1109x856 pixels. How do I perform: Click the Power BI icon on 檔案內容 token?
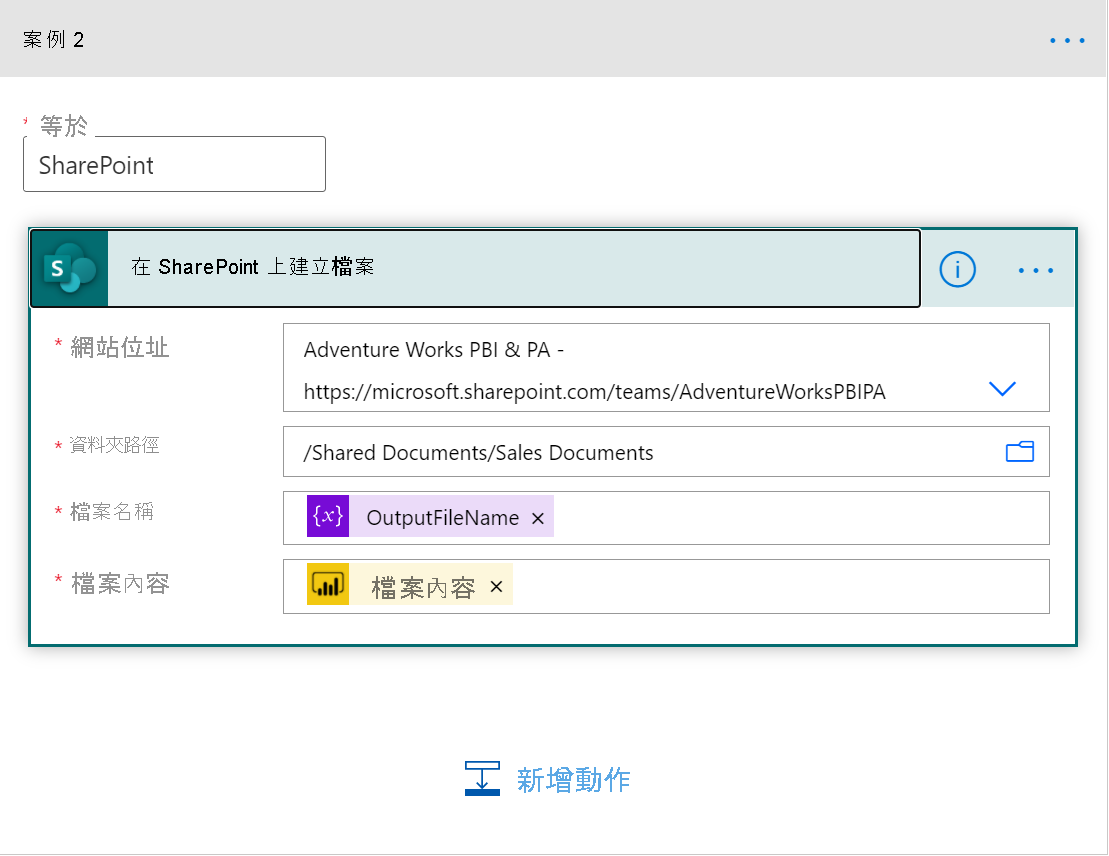(327, 584)
